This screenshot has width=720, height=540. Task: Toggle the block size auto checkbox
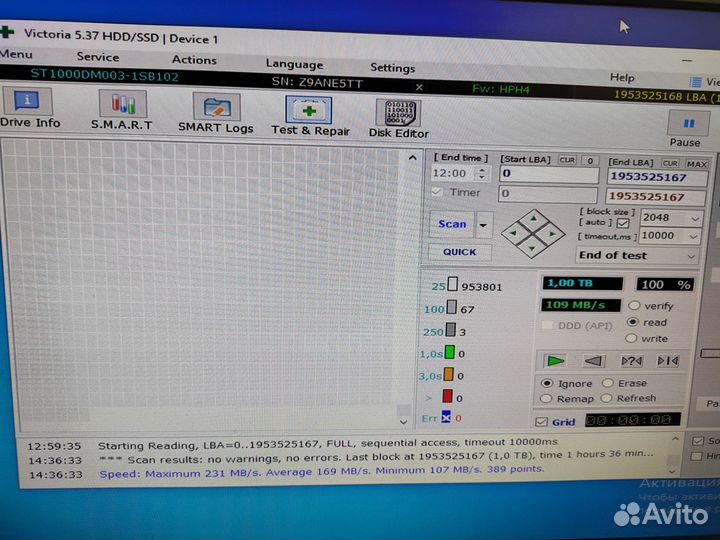click(x=623, y=223)
